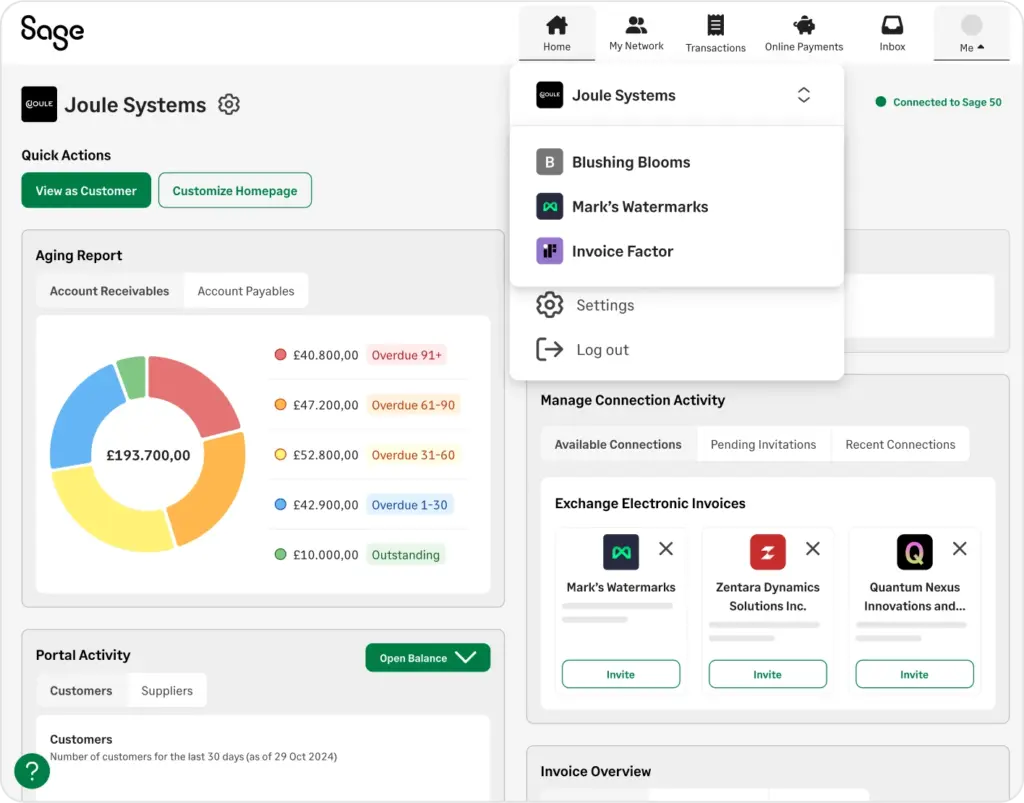Expand the Joule Systems company switcher

pyautogui.click(x=803, y=95)
